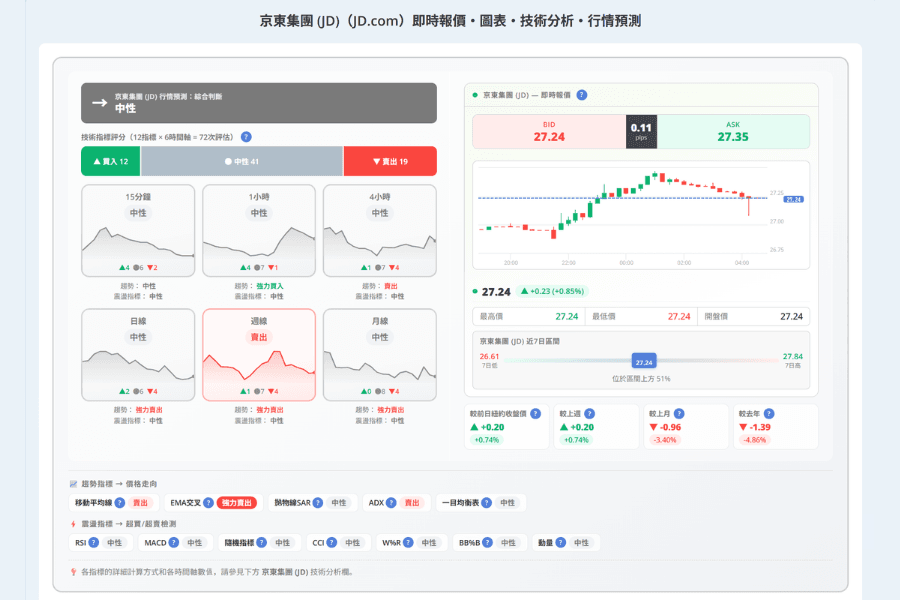Click the -4.86% badge under 較去年
This screenshot has width=900, height=600.
(x=754, y=440)
